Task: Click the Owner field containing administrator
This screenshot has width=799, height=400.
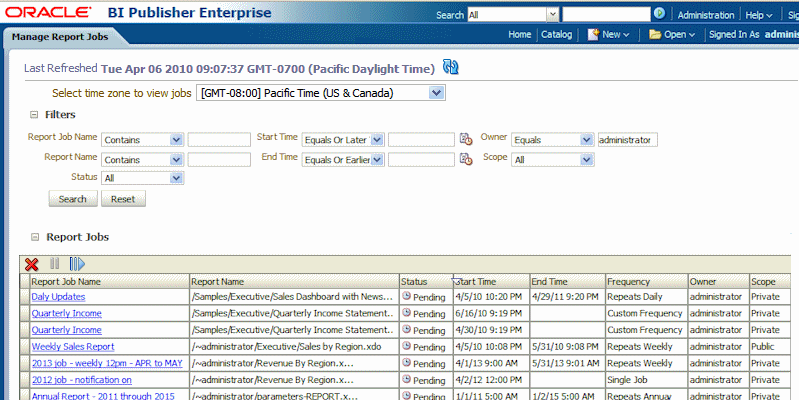Action: [628, 140]
